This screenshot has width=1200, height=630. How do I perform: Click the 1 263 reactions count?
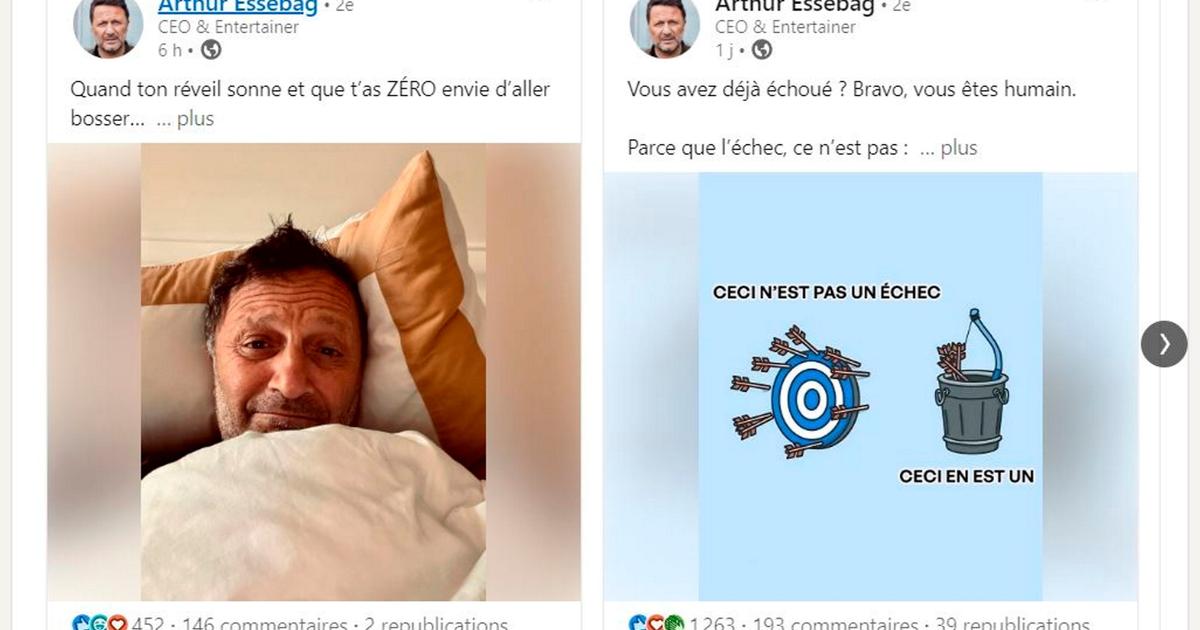click(x=713, y=623)
